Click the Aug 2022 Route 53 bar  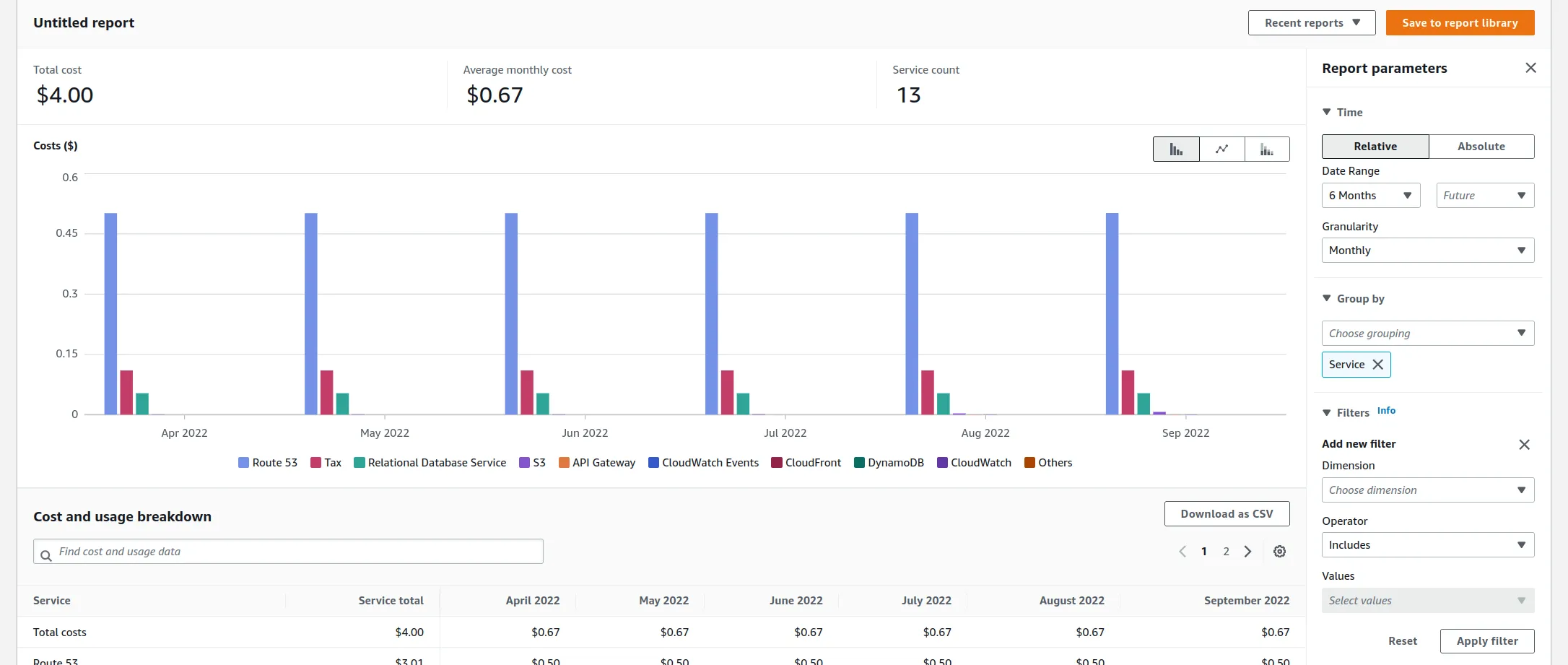(912, 313)
